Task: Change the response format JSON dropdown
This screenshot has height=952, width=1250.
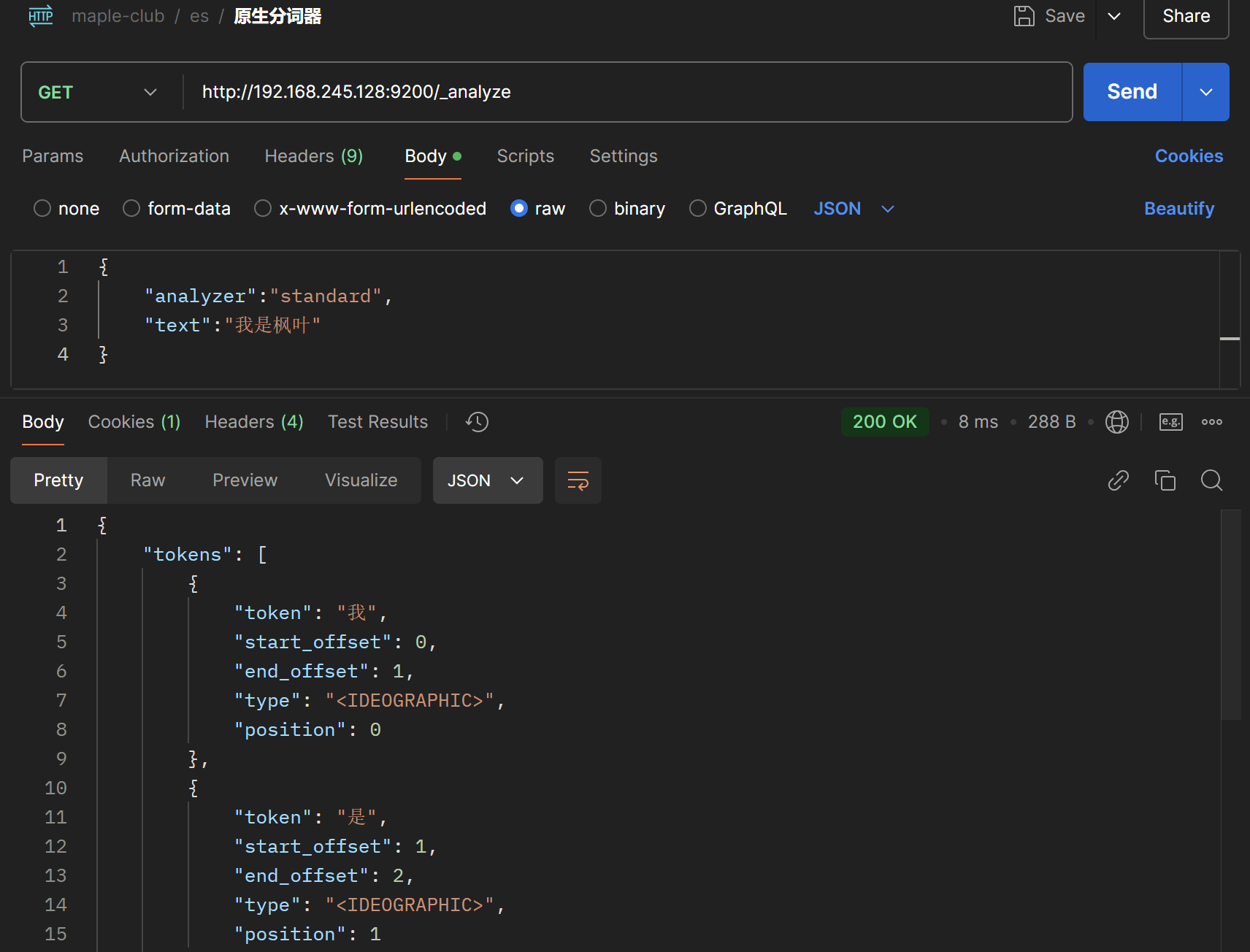Action: point(488,480)
